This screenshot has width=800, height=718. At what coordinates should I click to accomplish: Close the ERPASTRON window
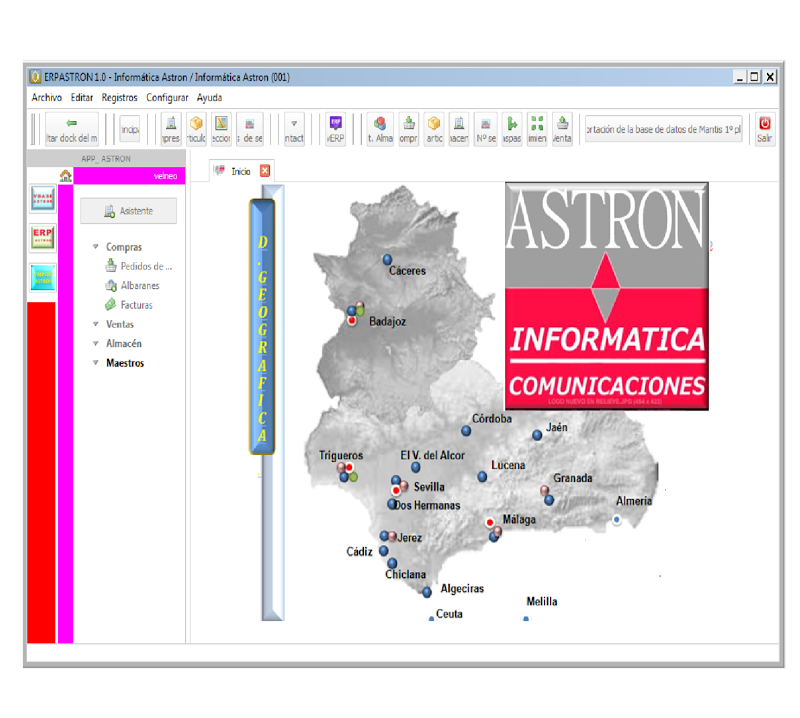pyautogui.click(x=770, y=77)
